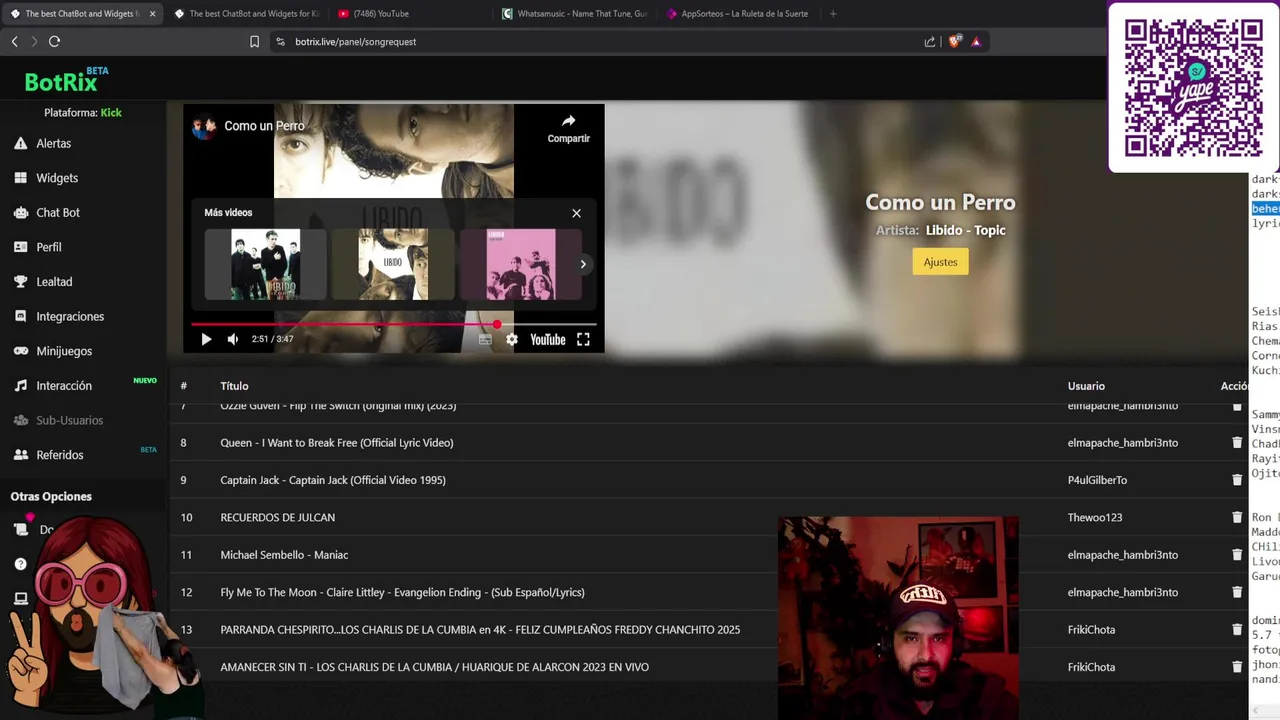Select the LIBIDO album cover thumbnail
The height and width of the screenshot is (720, 1280).
(x=393, y=264)
